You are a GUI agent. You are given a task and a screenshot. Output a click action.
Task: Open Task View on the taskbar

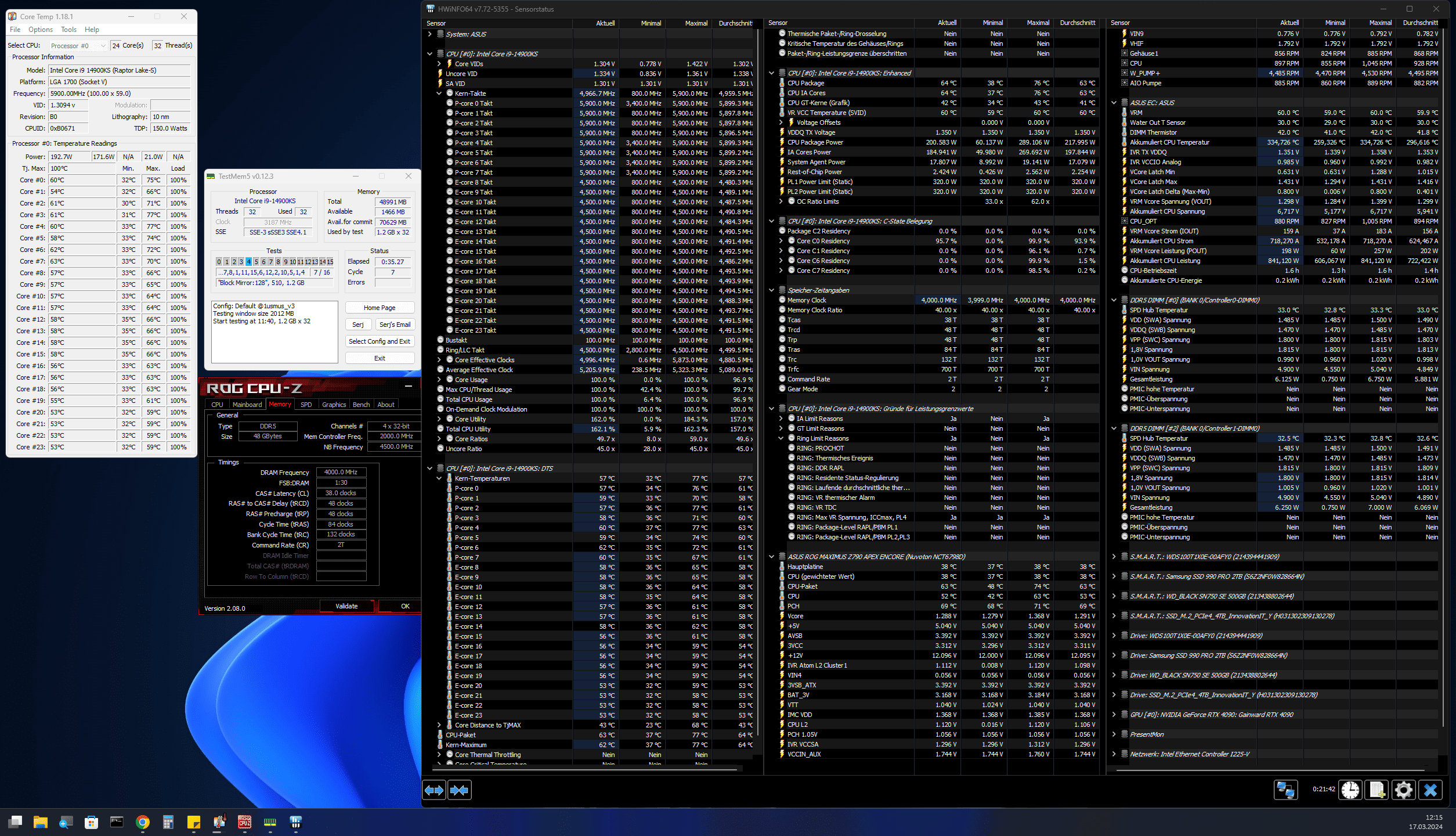tap(15, 822)
